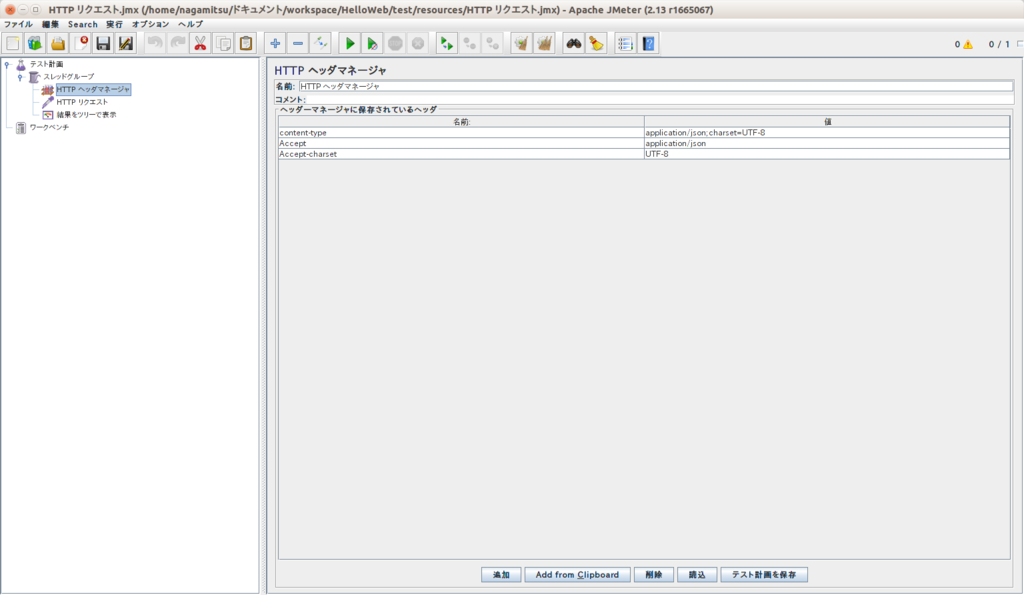This screenshot has width=1024, height=595.
Task: Click the 追加 button
Action: (501, 575)
